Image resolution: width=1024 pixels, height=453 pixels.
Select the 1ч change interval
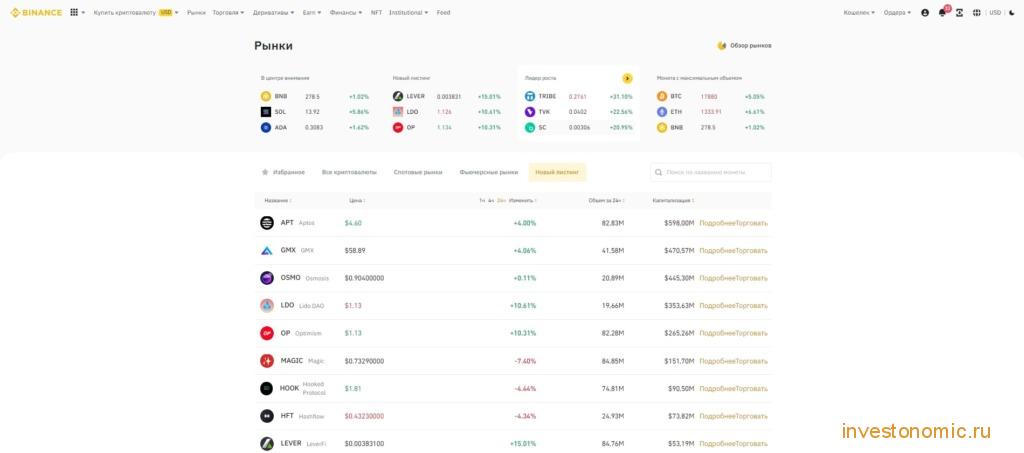482,200
